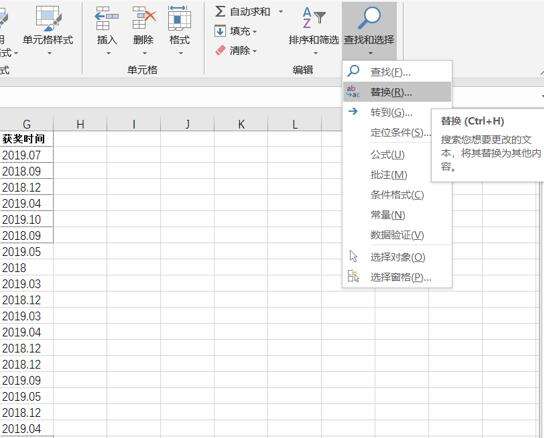Expand the Insert dropdown arrow
This screenshot has height=438, width=544.
coord(108,53)
